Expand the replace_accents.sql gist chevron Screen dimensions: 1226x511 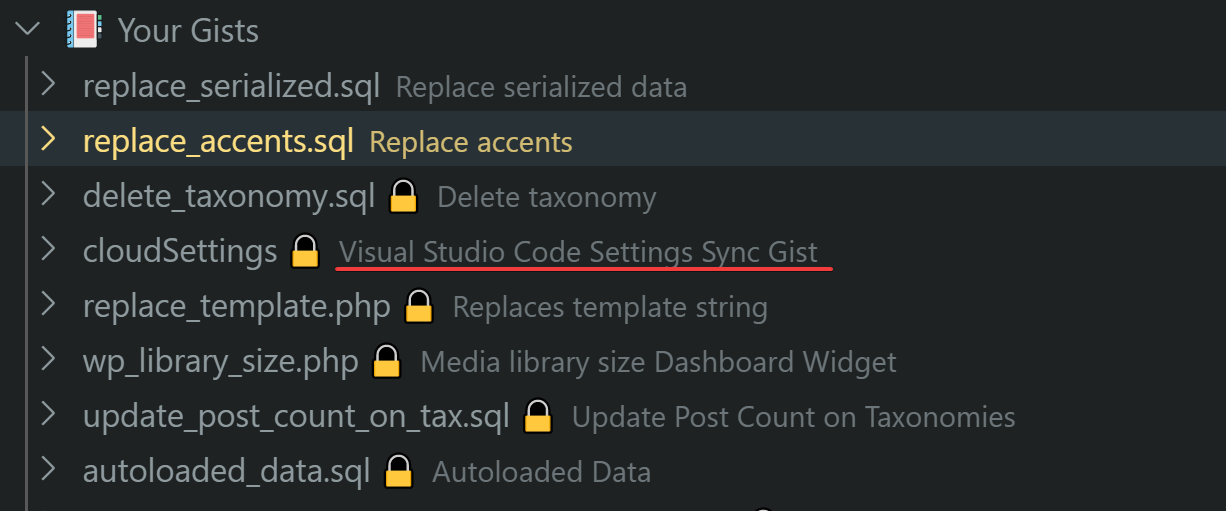pos(47,141)
